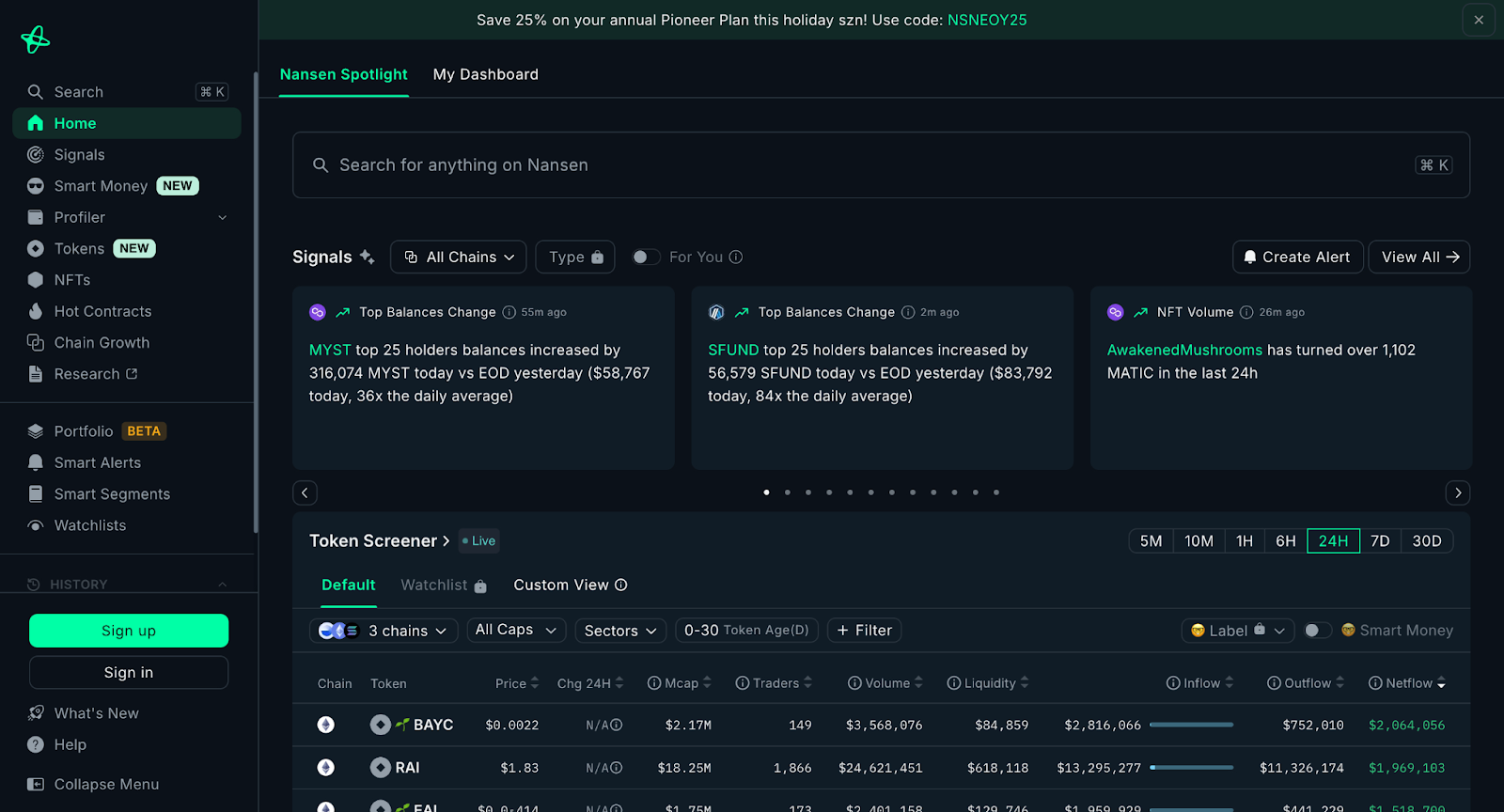Select the 24H timeframe

point(1333,541)
